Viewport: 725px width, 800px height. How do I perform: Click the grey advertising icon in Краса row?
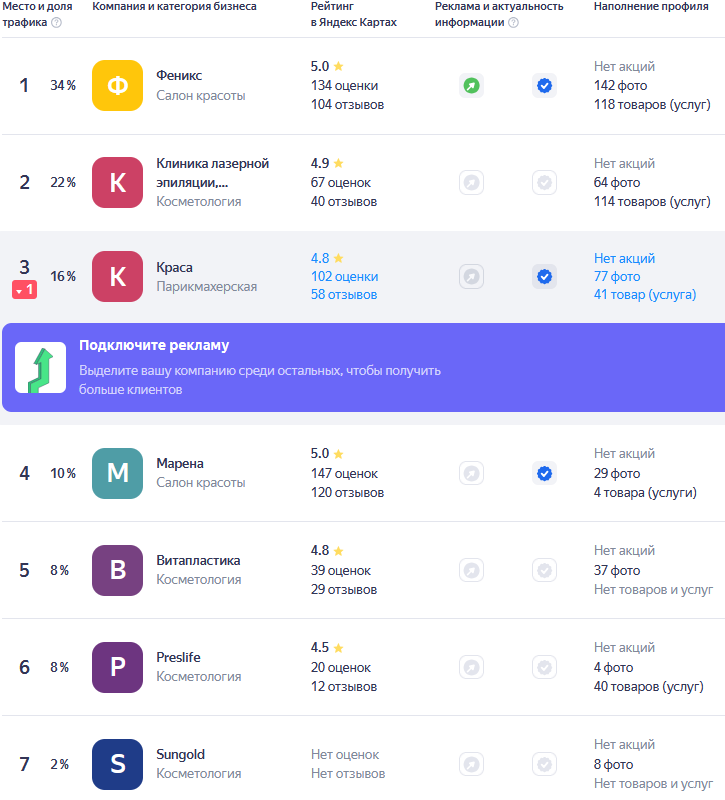[x=471, y=277]
